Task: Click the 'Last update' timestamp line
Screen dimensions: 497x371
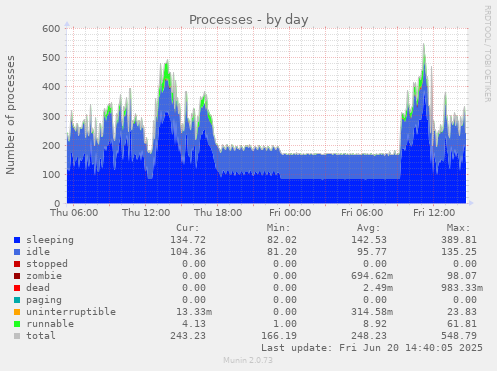Action: (372, 348)
